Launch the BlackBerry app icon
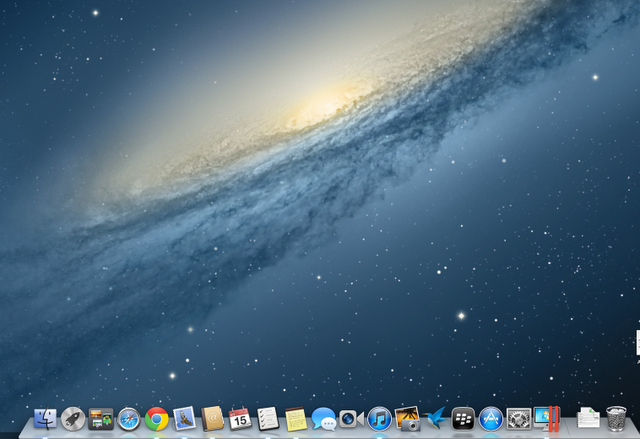Image resolution: width=640 pixels, height=439 pixels. pyautogui.click(x=463, y=419)
